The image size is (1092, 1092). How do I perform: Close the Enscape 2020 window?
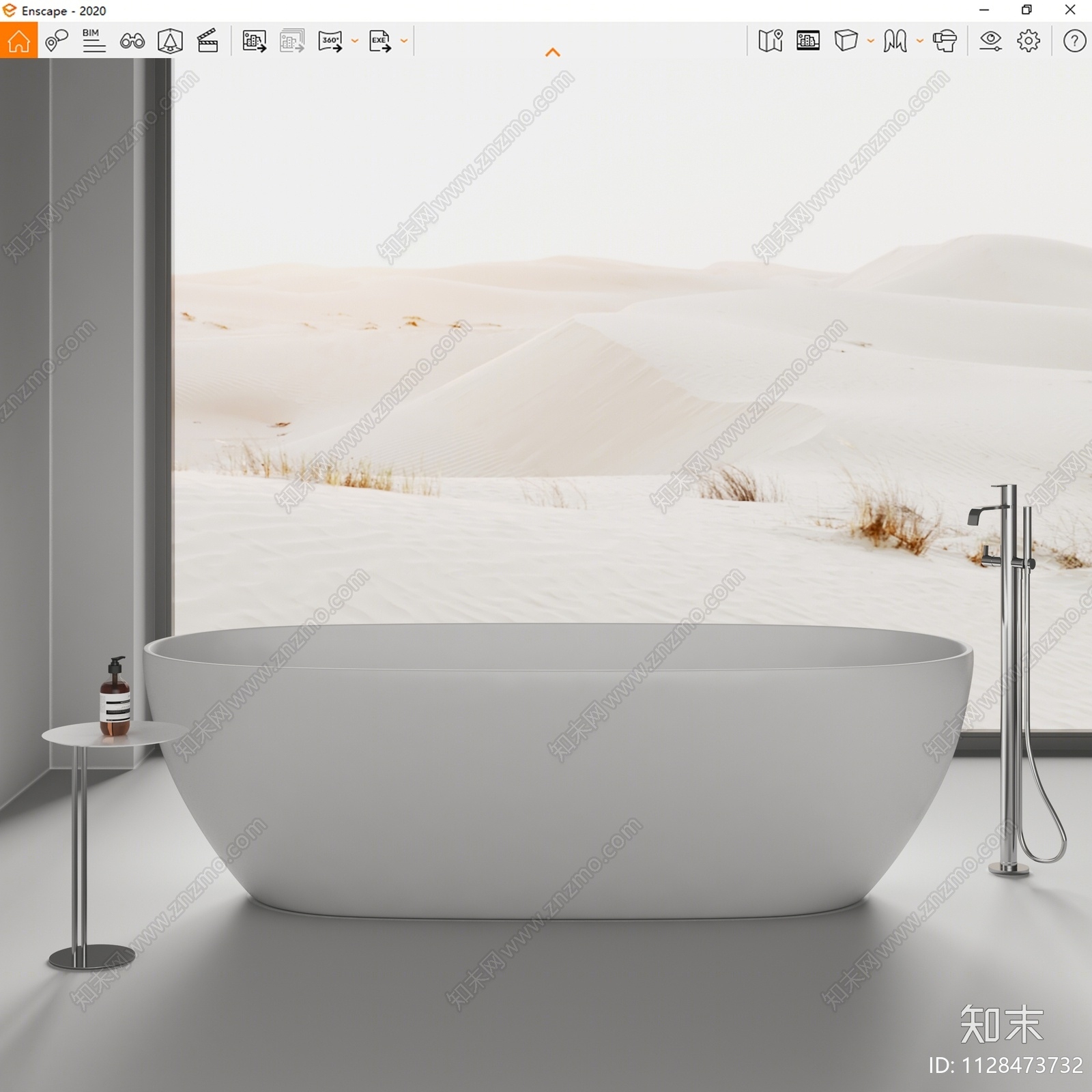[1070, 10]
